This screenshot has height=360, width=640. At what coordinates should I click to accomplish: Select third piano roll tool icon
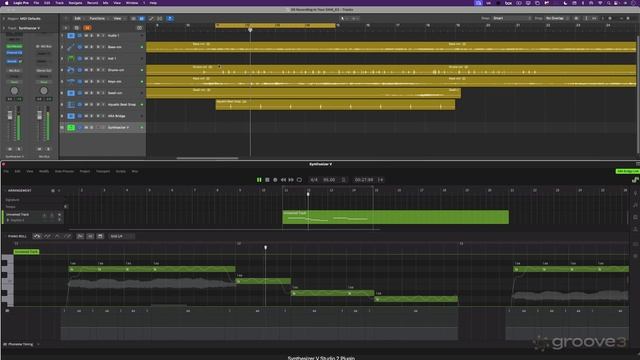click(x=58, y=236)
